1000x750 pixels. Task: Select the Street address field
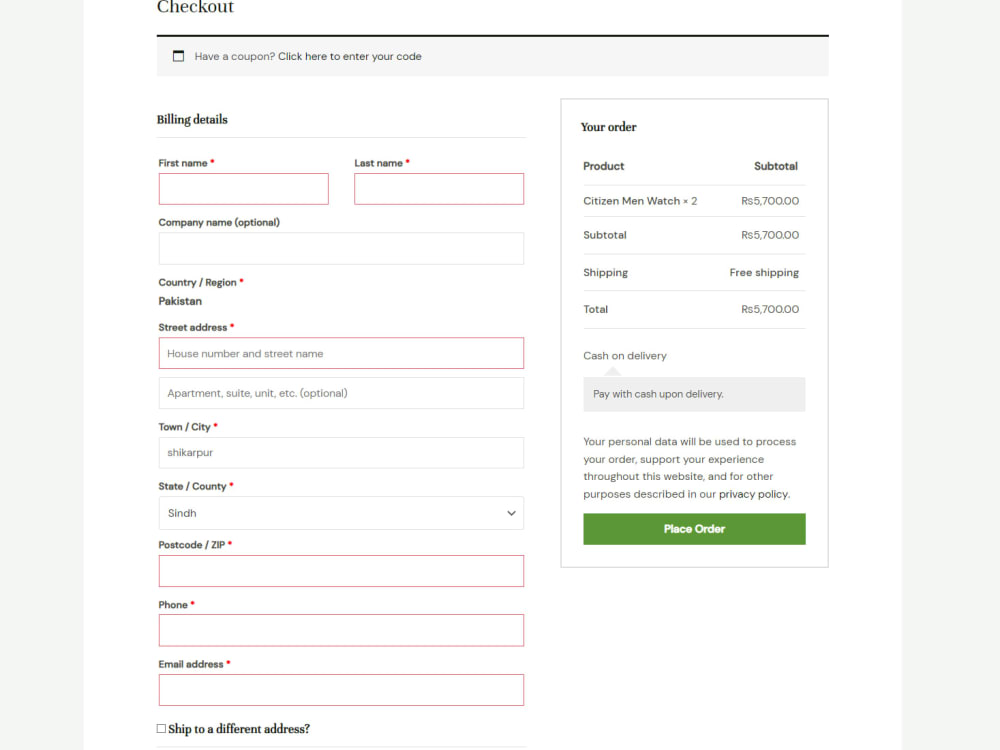pos(341,353)
